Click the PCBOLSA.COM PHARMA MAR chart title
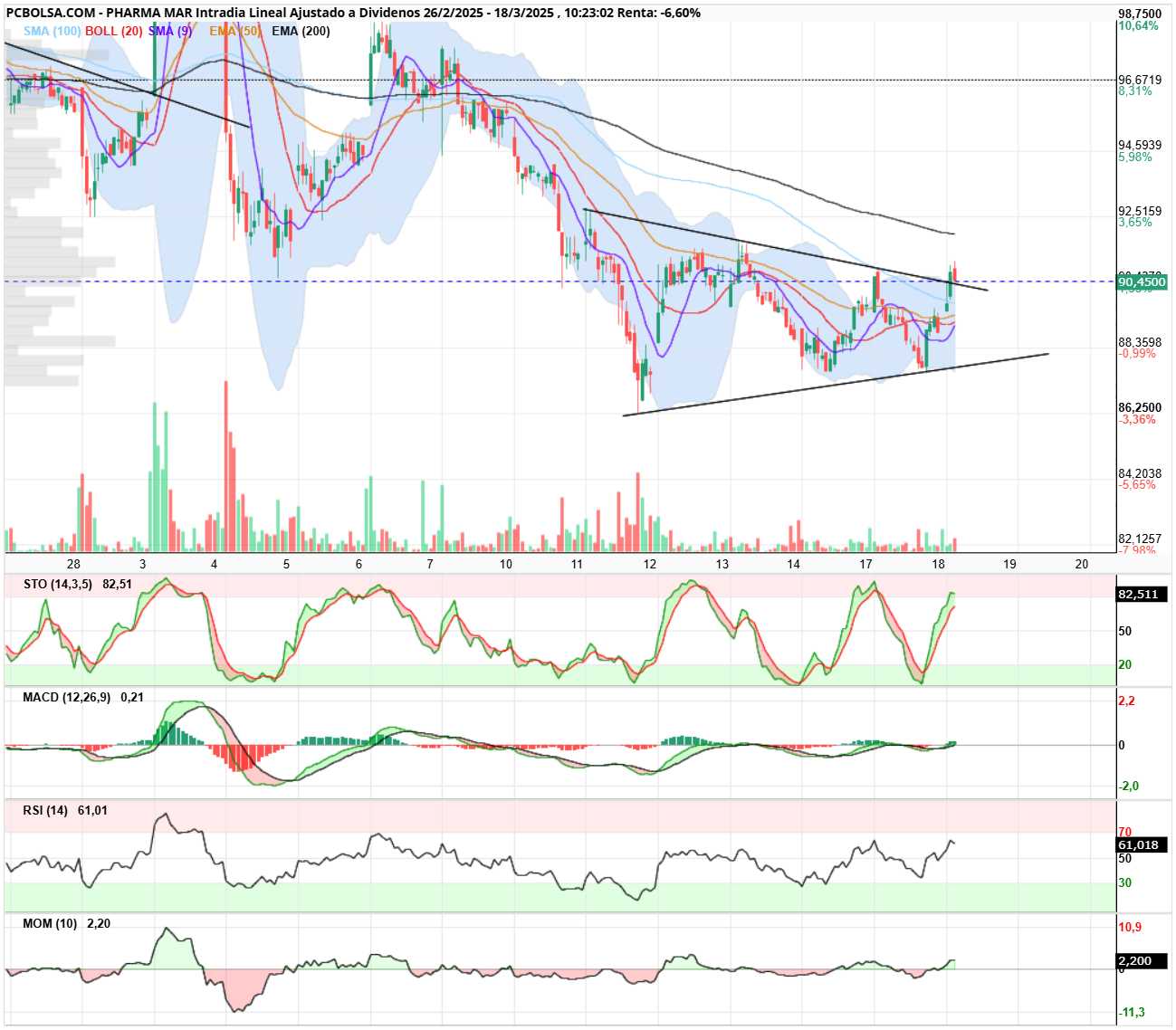 (353, 13)
